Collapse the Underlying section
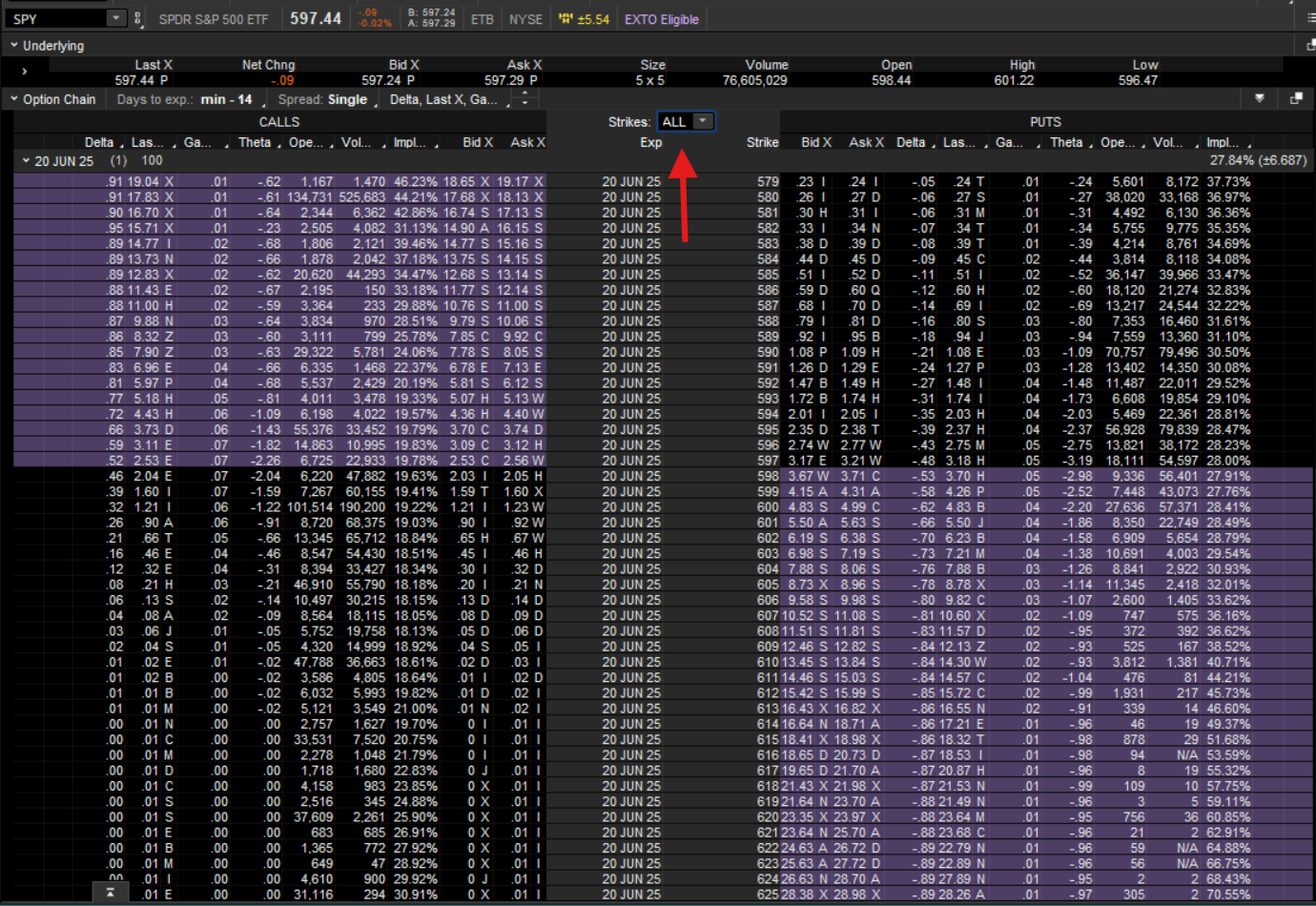 14,45
